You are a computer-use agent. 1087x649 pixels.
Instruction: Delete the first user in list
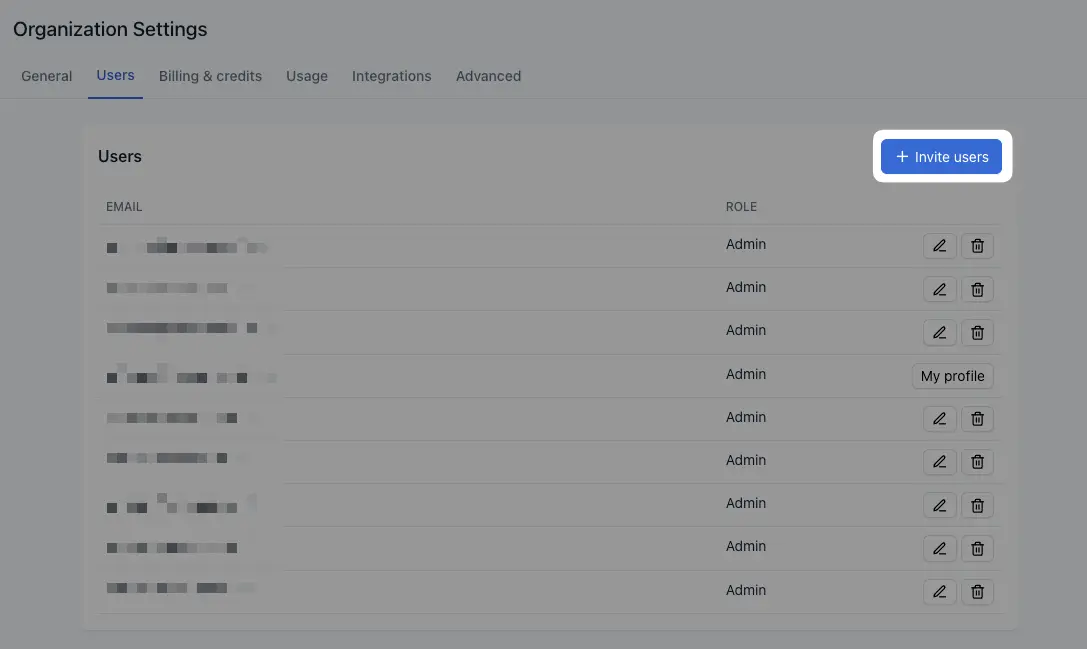(977, 246)
